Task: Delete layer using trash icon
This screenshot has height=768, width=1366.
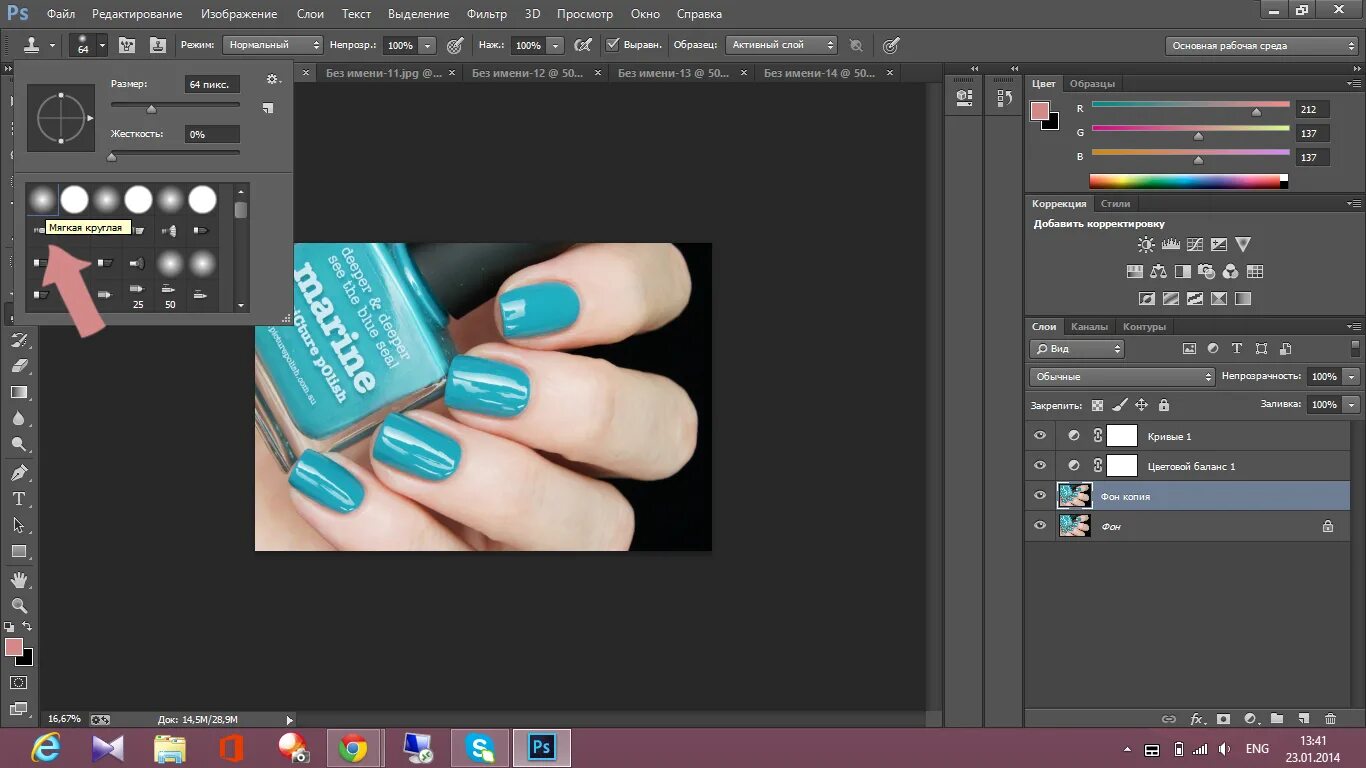Action: coord(1330,718)
